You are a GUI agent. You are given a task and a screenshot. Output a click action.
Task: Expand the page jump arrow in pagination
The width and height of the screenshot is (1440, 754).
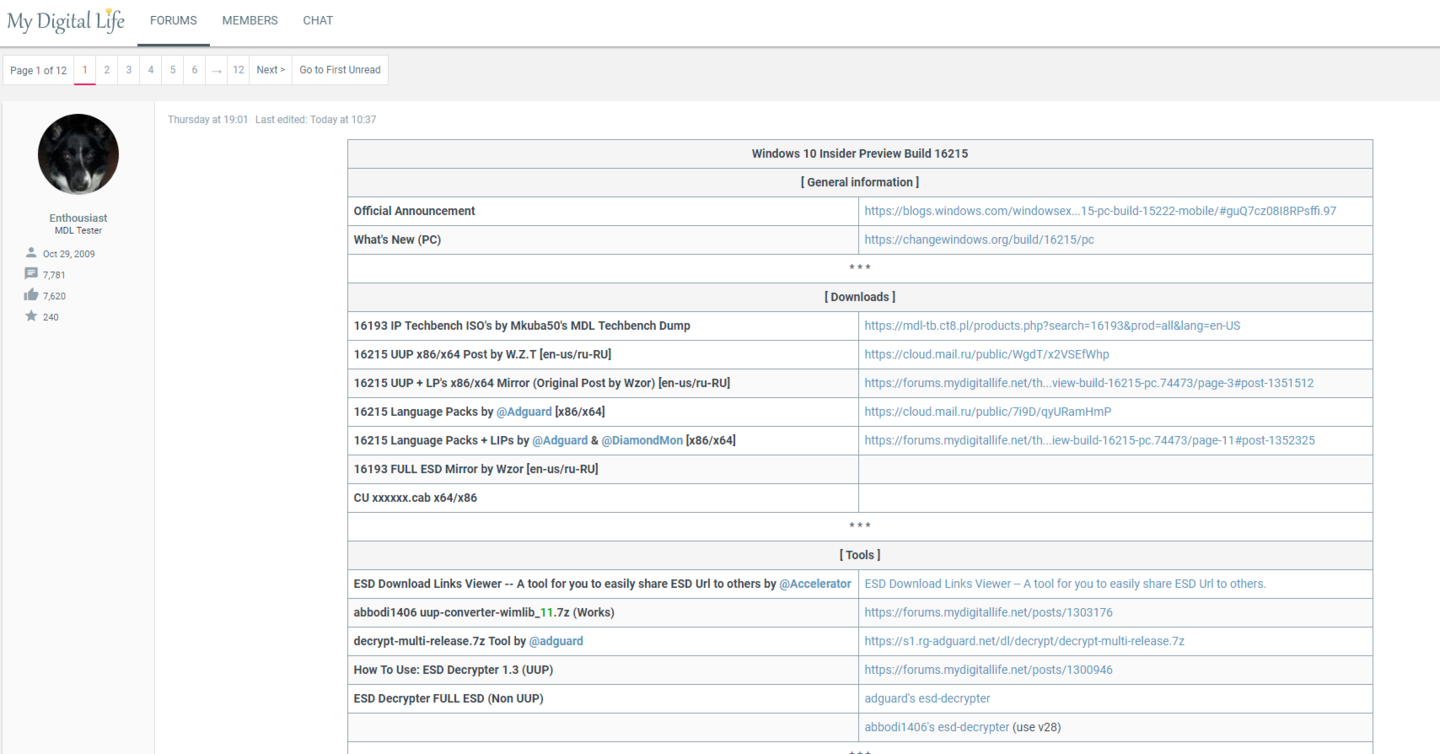(216, 70)
